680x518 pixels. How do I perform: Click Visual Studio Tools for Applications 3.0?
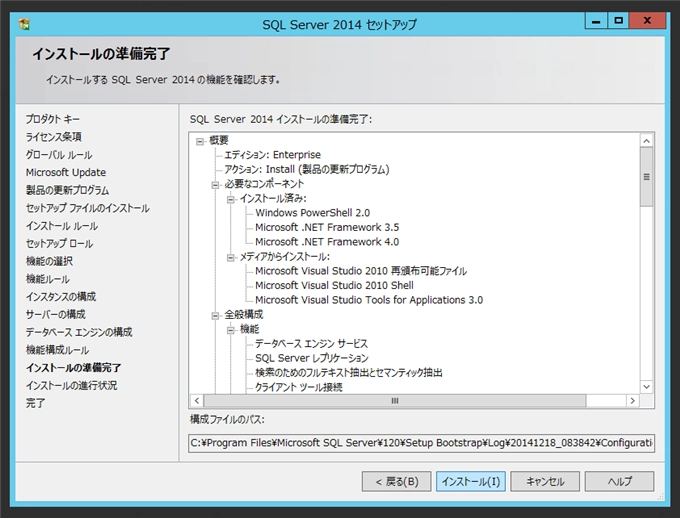(369, 300)
